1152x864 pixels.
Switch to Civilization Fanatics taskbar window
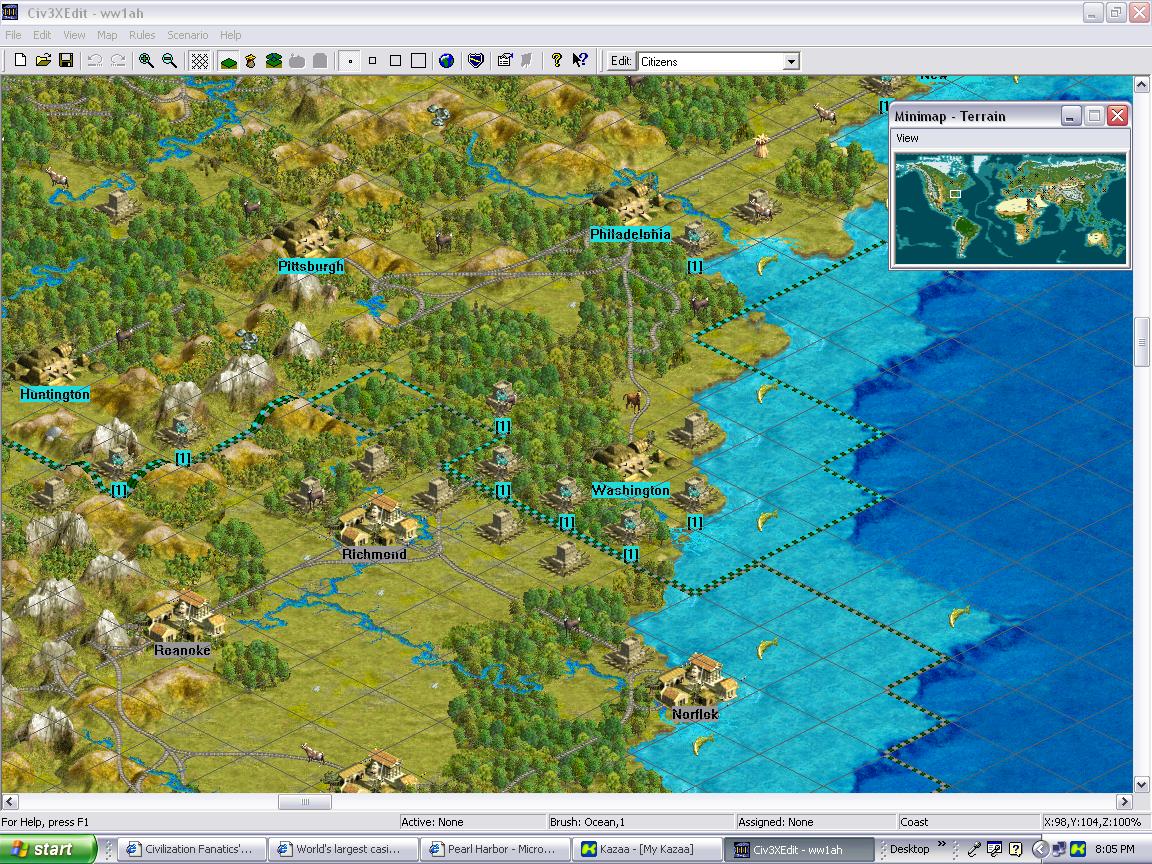click(191, 849)
